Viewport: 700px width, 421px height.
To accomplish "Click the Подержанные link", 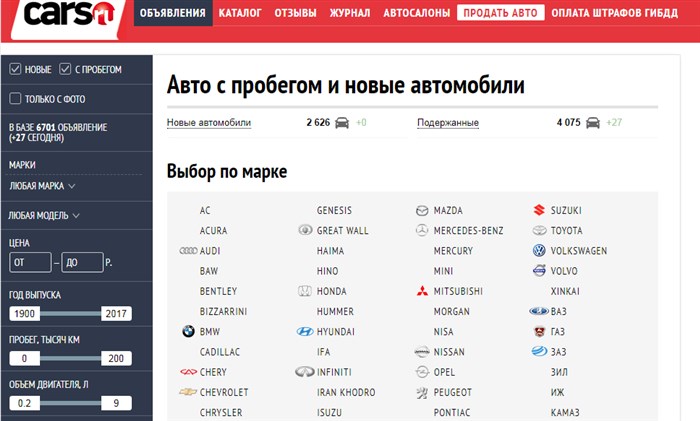I will click(x=447, y=123).
